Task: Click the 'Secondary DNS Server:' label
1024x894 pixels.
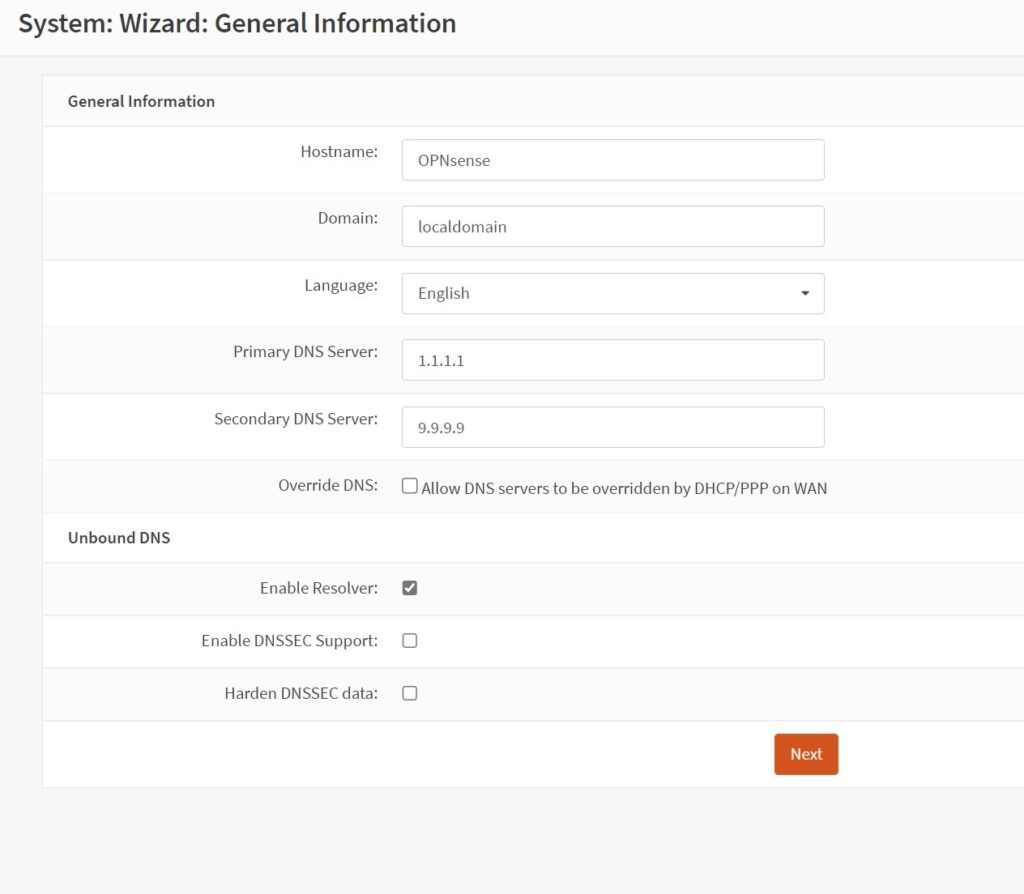Action: [x=296, y=419]
